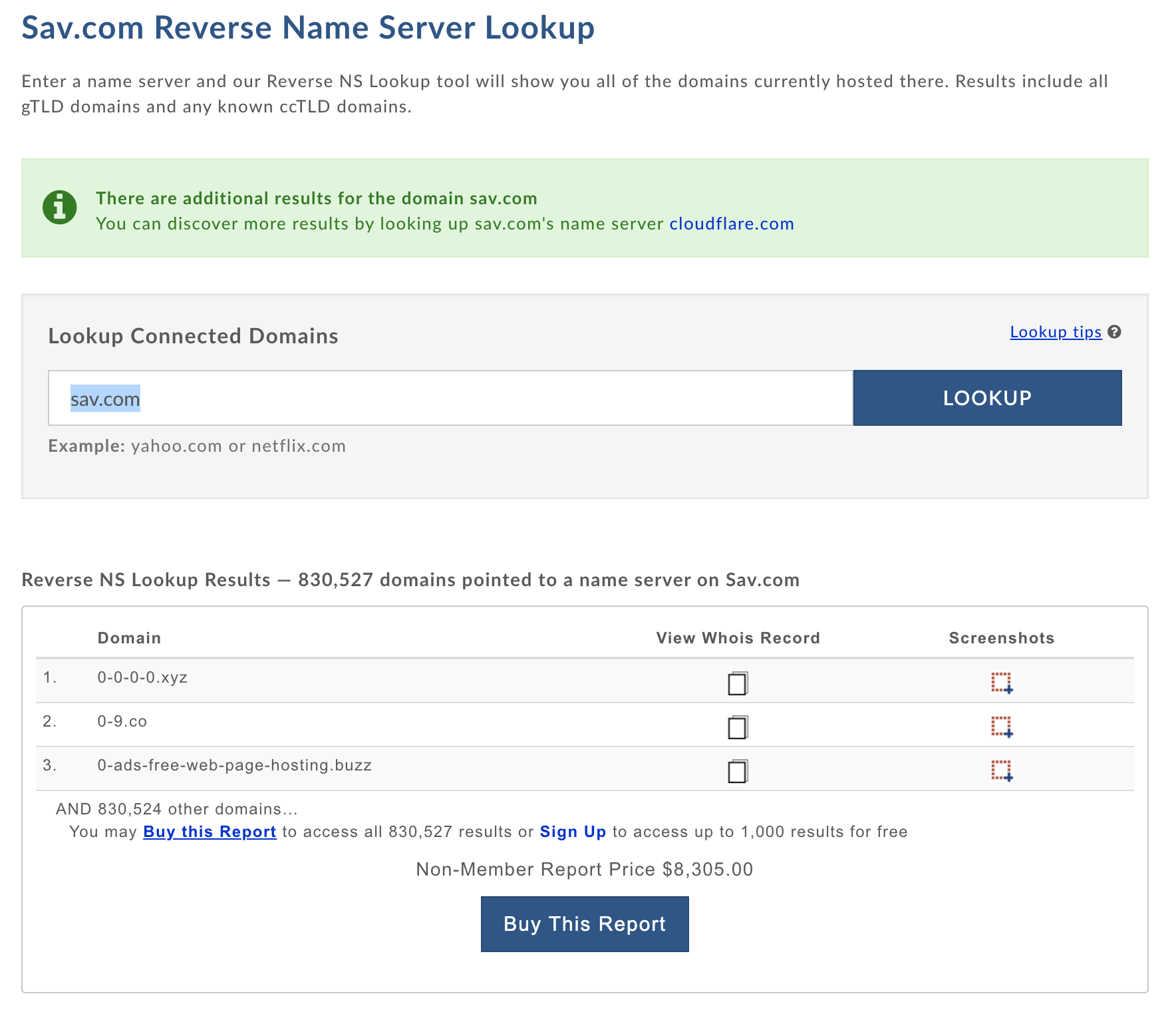
Task: Select the 0-0-0-0.xyz domain text
Action: [x=142, y=677]
